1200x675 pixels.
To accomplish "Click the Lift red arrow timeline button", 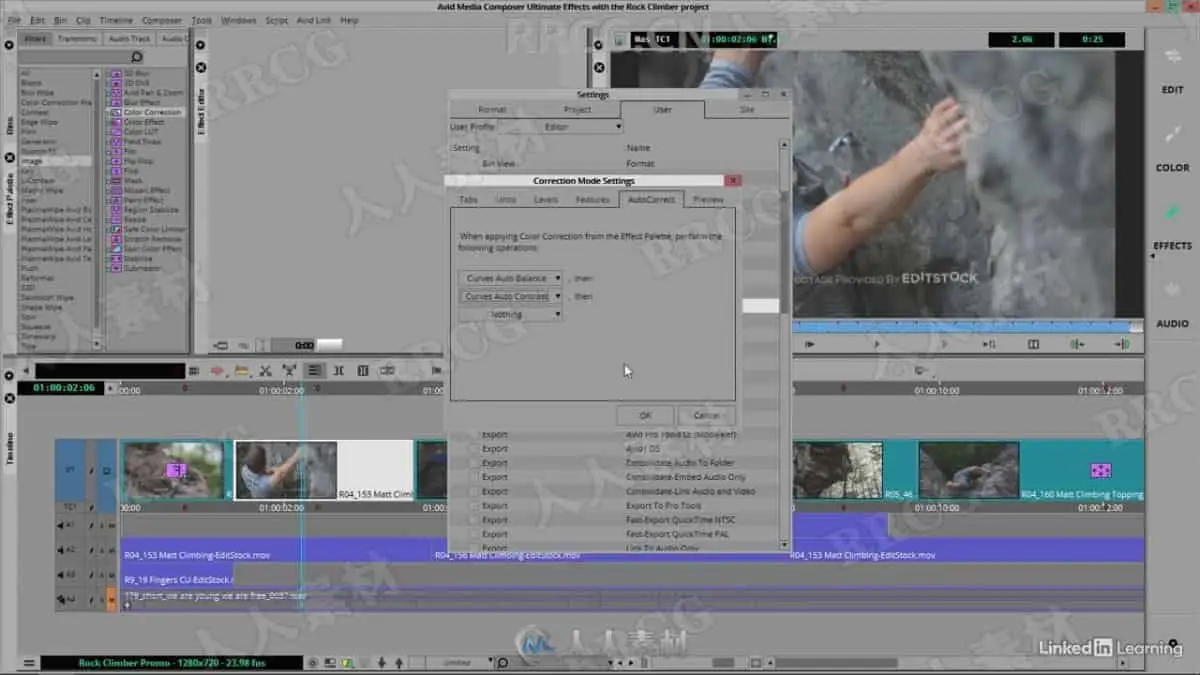I will (x=217, y=371).
